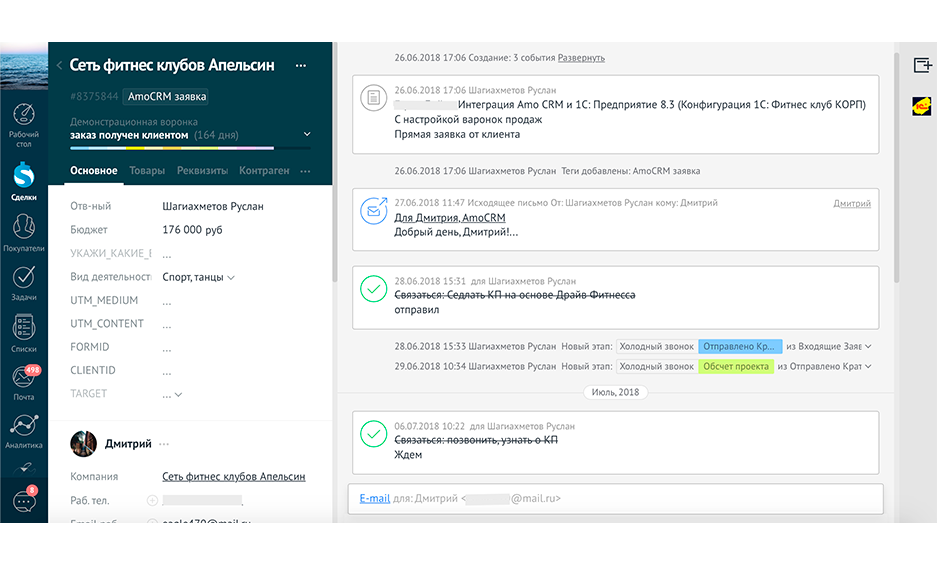This screenshot has width=937, height=565.
Task: Expand the TARGET field chevron
Action: 178,395
